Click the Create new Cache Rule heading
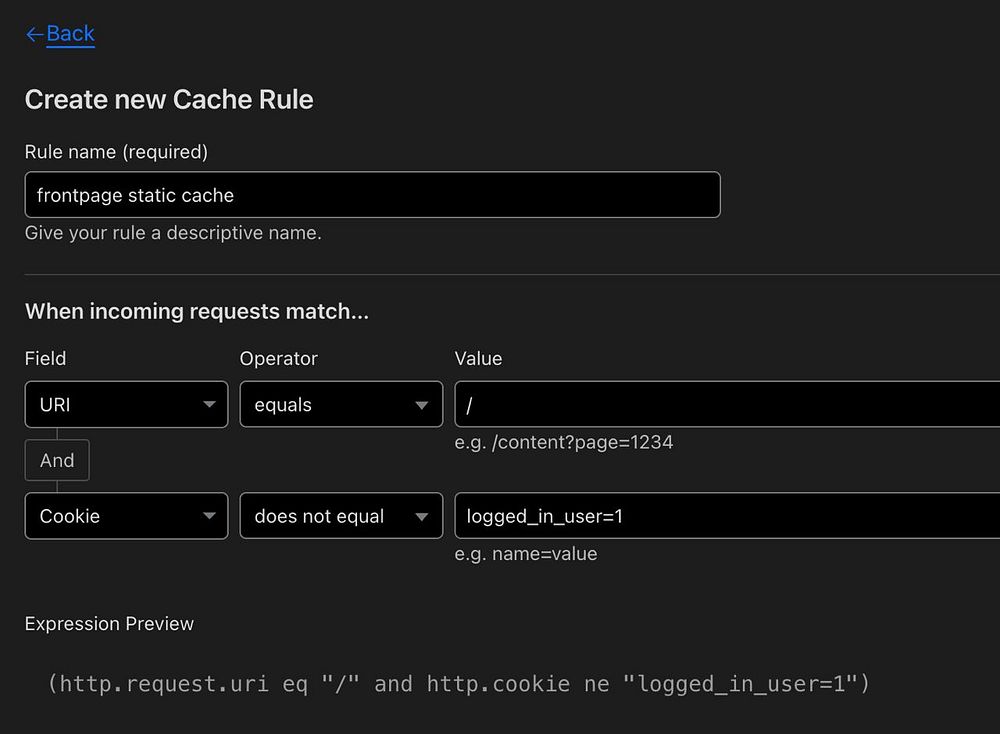The width and height of the screenshot is (1000, 734). pyautogui.click(x=169, y=100)
